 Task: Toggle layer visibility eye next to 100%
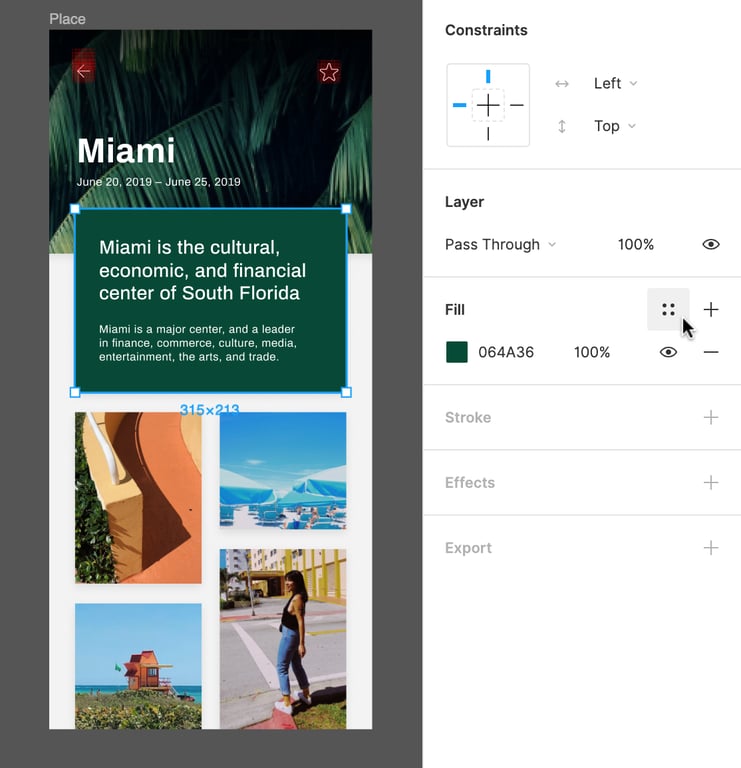pyautogui.click(x=711, y=244)
